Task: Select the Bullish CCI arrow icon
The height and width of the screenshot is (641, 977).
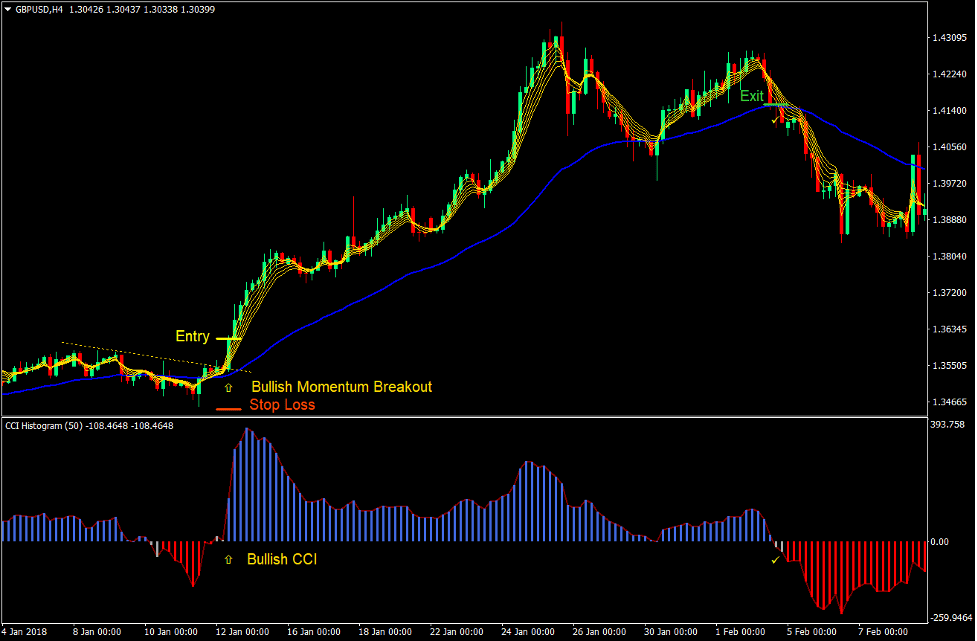Action: 229,559
